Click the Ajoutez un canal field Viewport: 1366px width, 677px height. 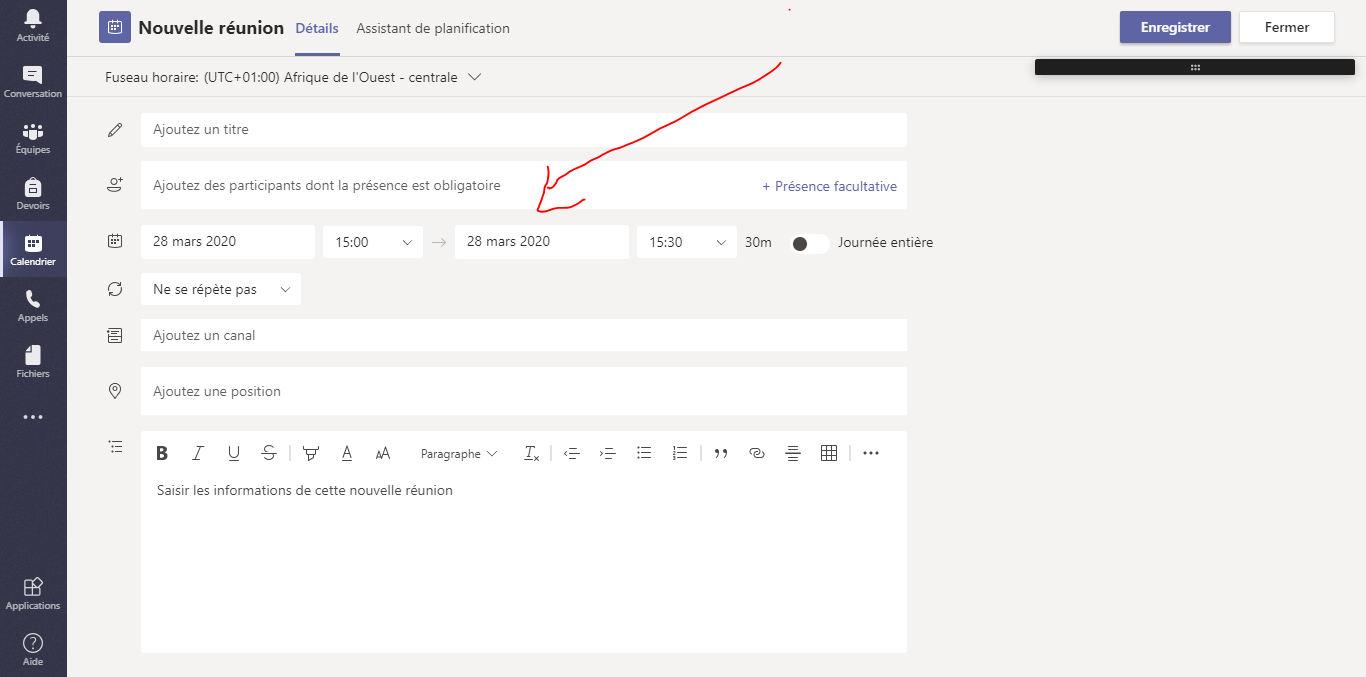click(524, 335)
